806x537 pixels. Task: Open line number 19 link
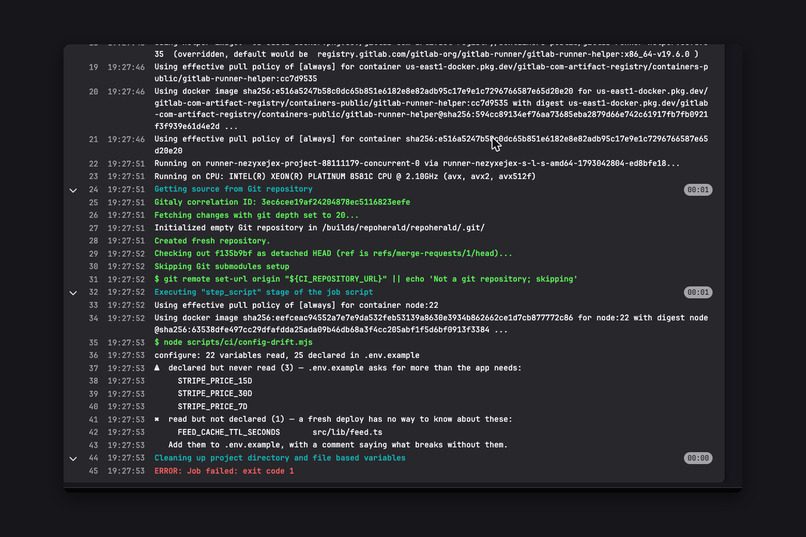(x=93, y=67)
